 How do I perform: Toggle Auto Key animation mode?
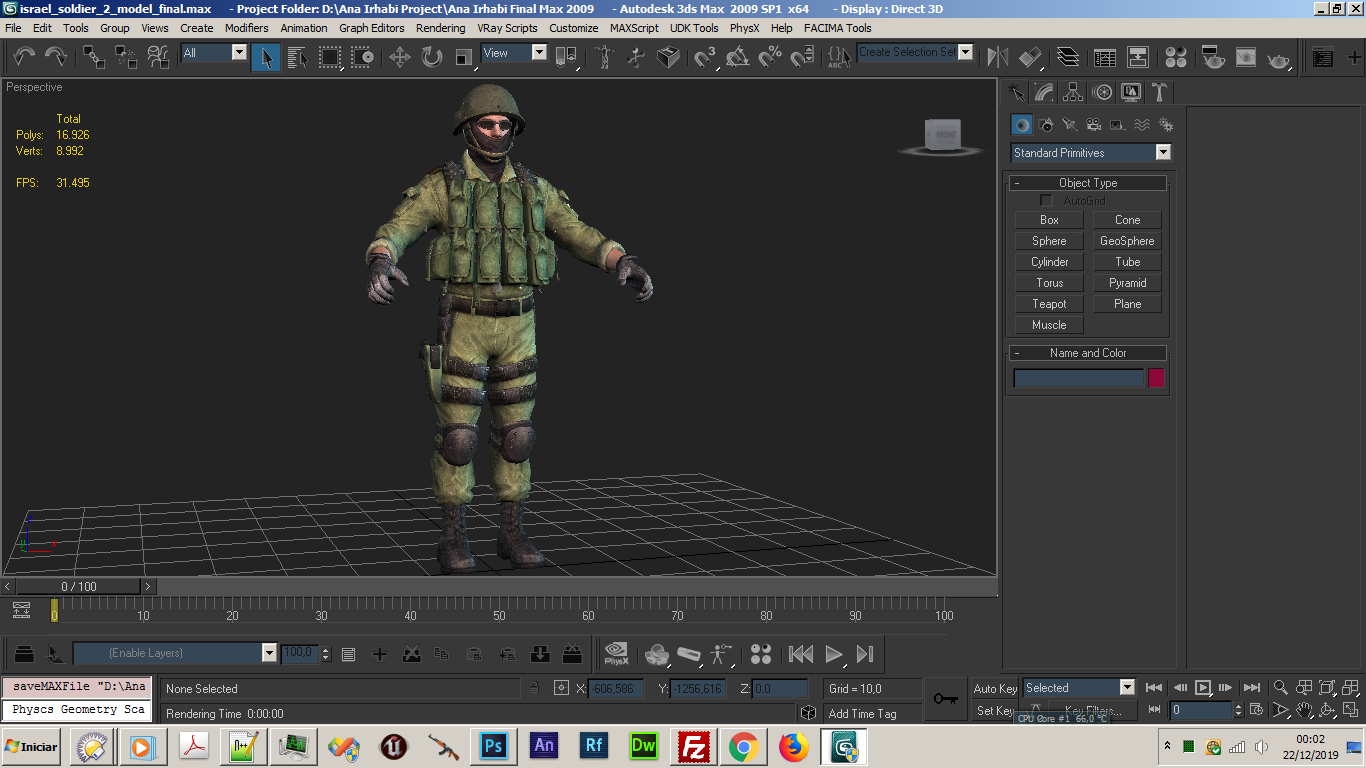[994, 688]
